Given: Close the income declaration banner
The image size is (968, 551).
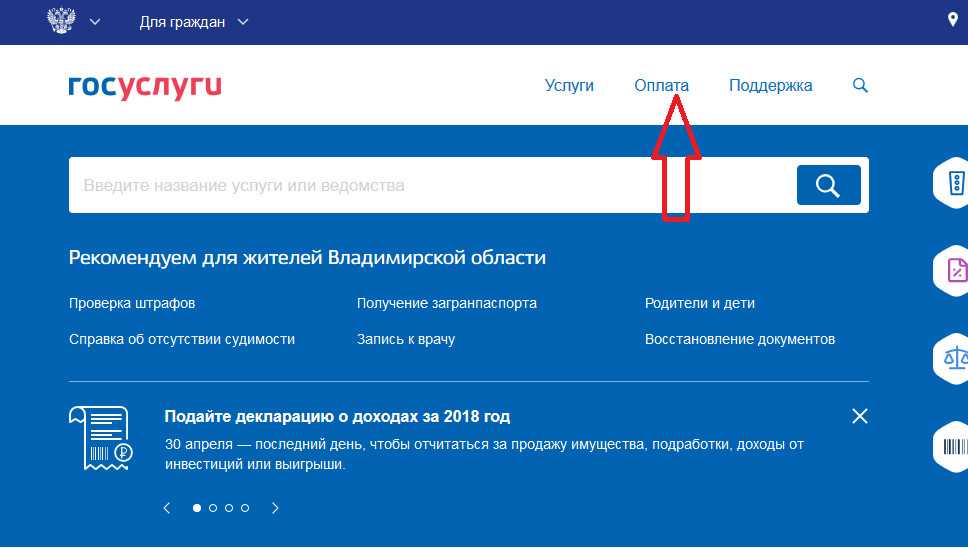Looking at the screenshot, I should 859,416.
